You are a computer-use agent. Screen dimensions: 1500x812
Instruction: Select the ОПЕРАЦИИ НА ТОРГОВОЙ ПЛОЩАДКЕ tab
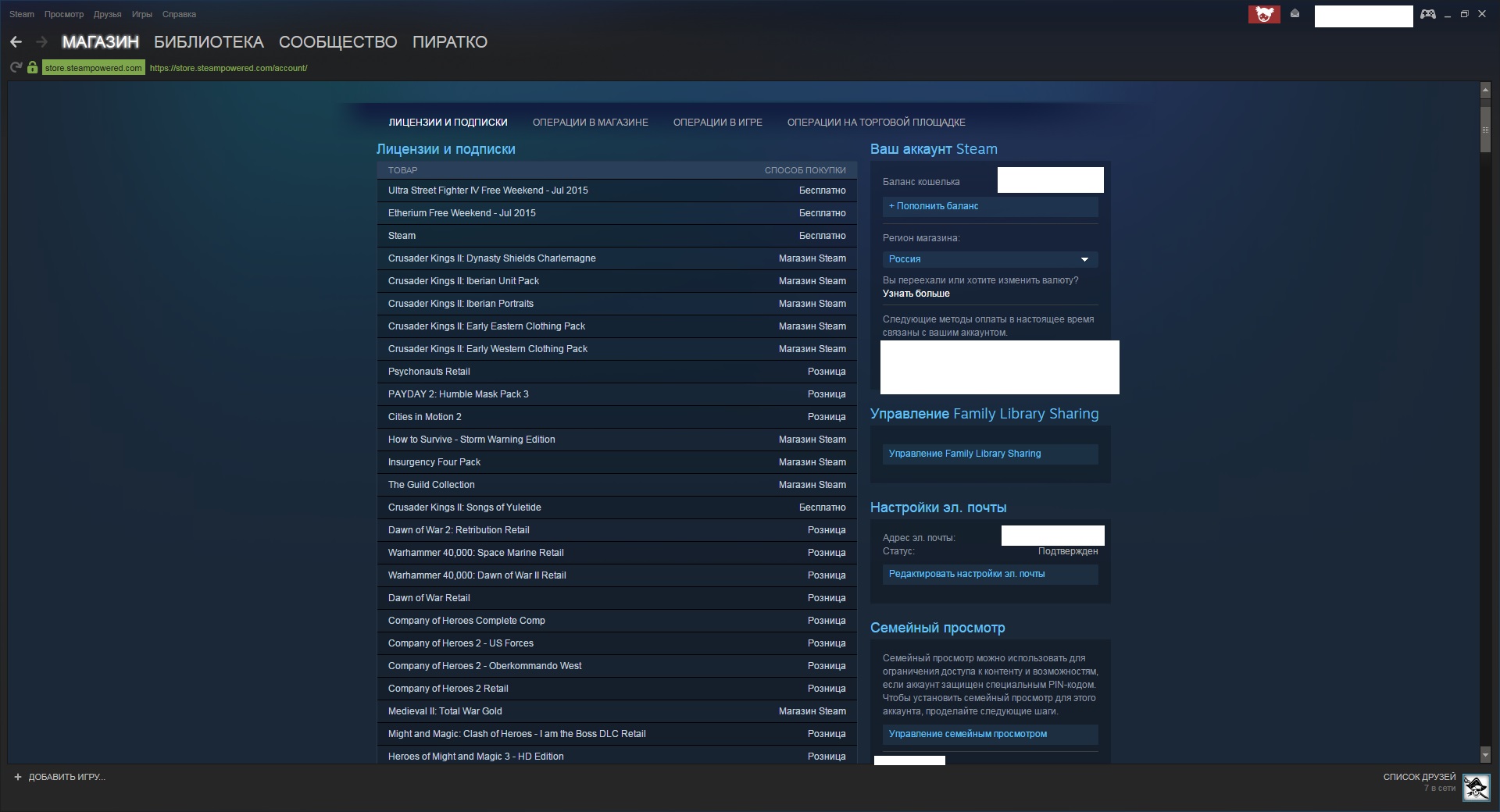coord(877,123)
